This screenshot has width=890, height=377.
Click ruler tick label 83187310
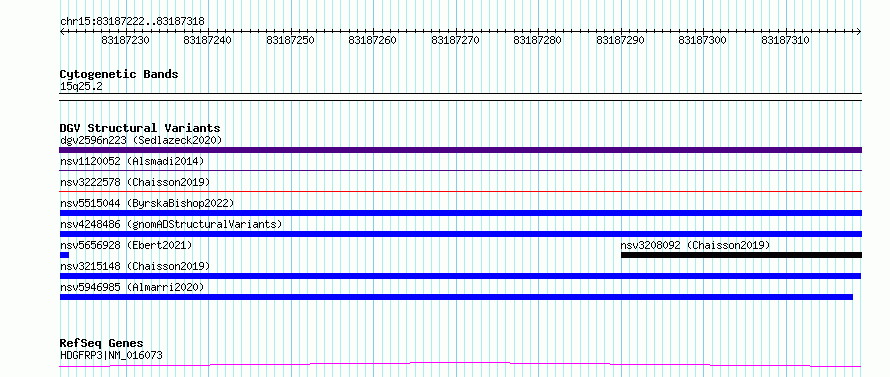click(786, 40)
